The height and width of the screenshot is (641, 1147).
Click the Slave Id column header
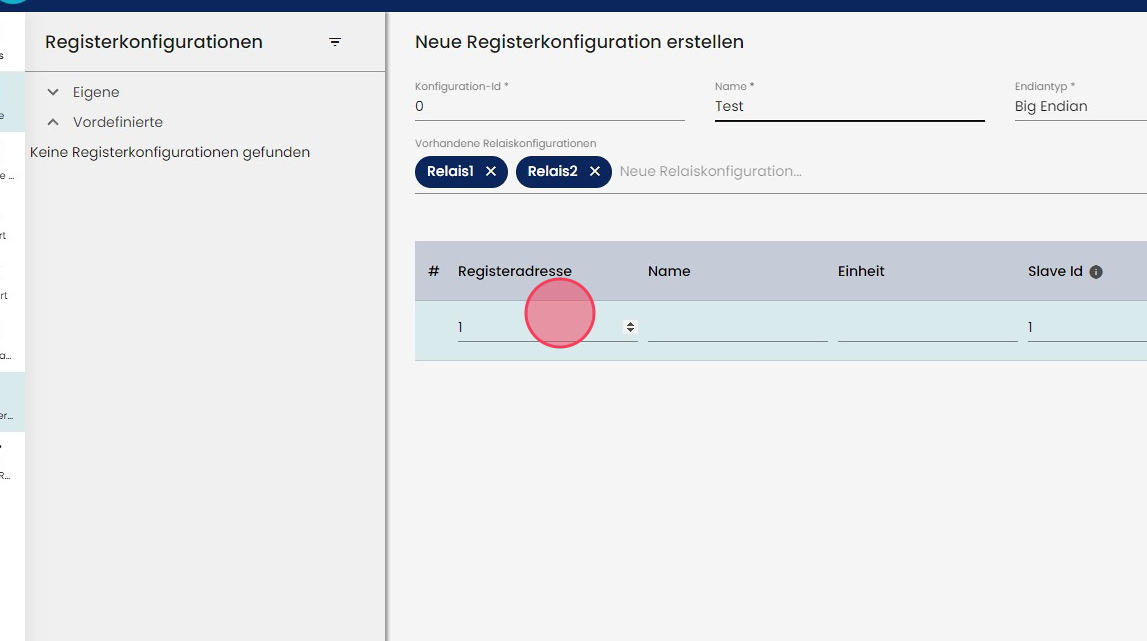point(1055,271)
